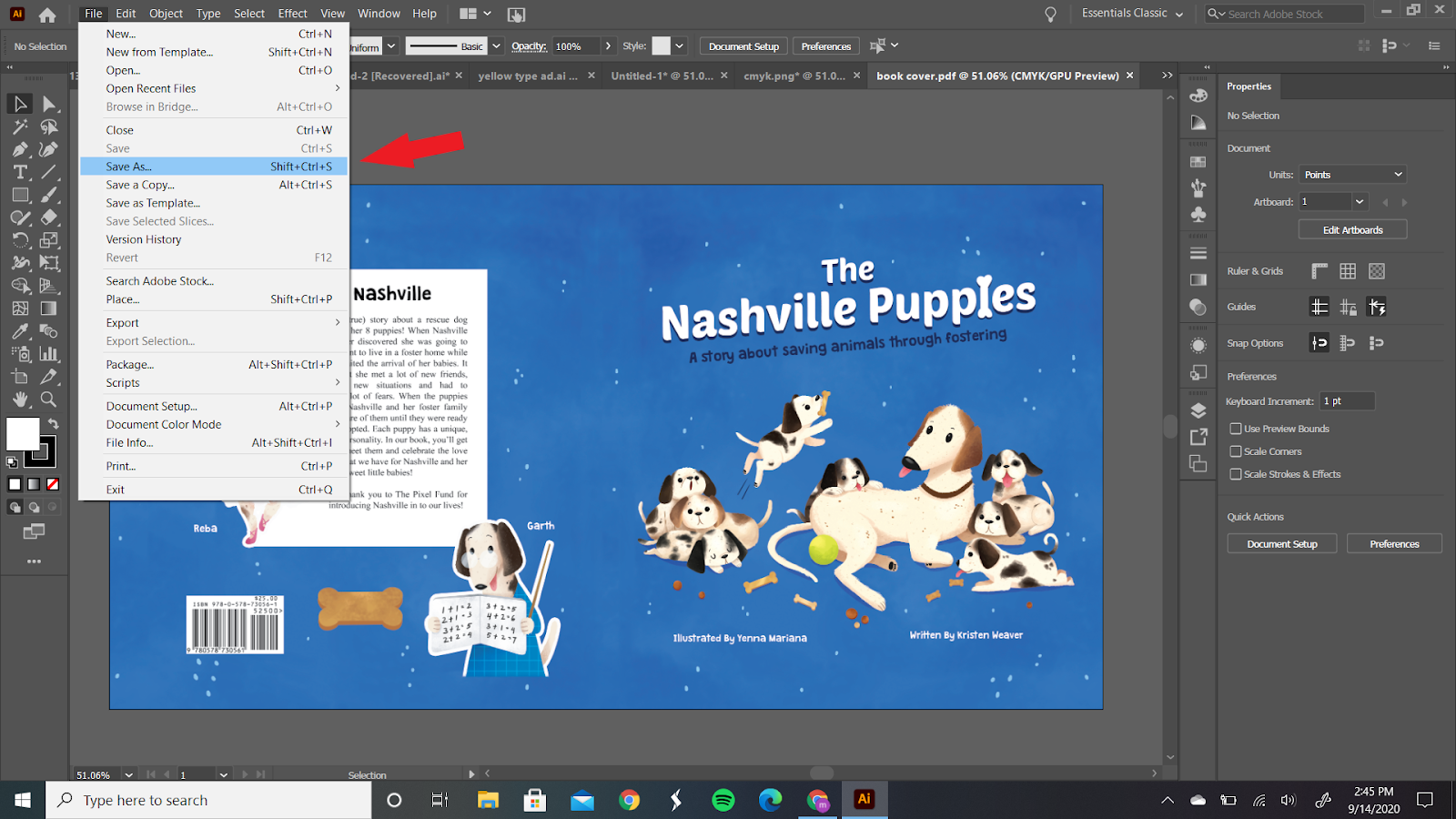Enable Use Preview Bounds checkbox
This screenshot has height=819, width=1456.
pos(1236,429)
